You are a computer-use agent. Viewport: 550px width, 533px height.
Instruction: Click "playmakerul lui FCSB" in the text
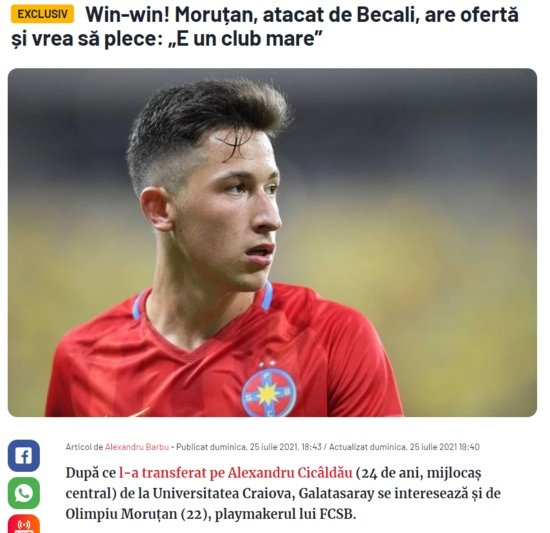point(283,514)
